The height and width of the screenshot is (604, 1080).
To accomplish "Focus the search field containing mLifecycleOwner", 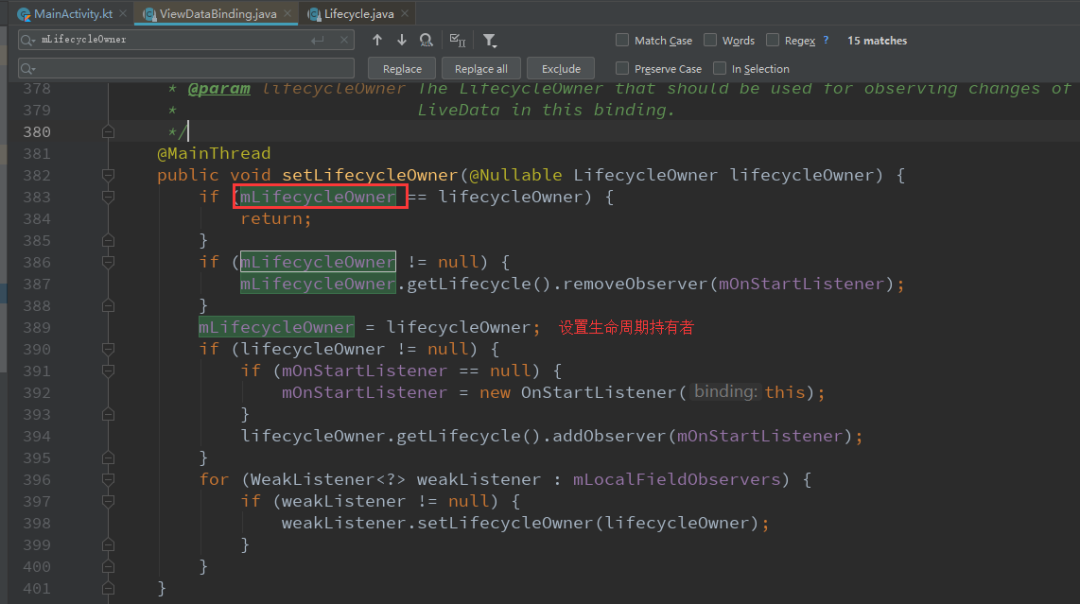I will click(x=186, y=40).
